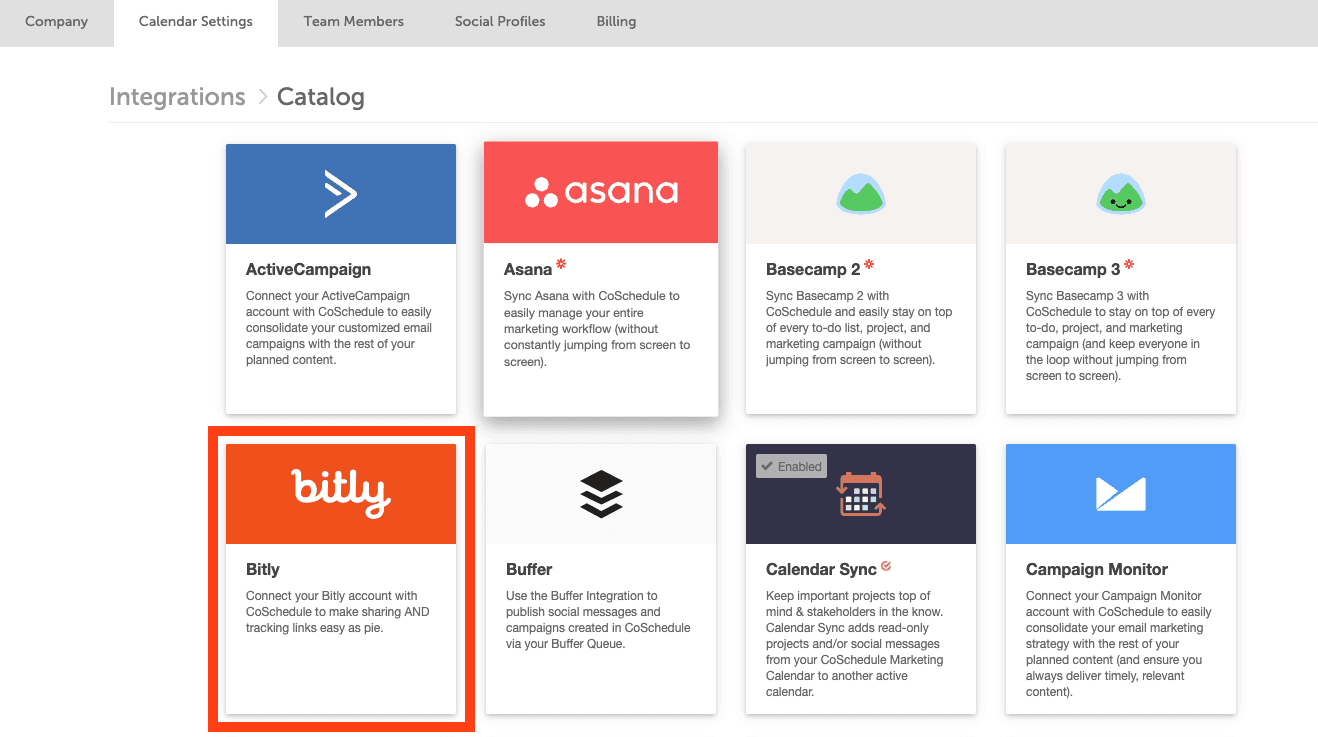
Task: Click the Buffer Queue description text
Action: [x=598, y=620]
